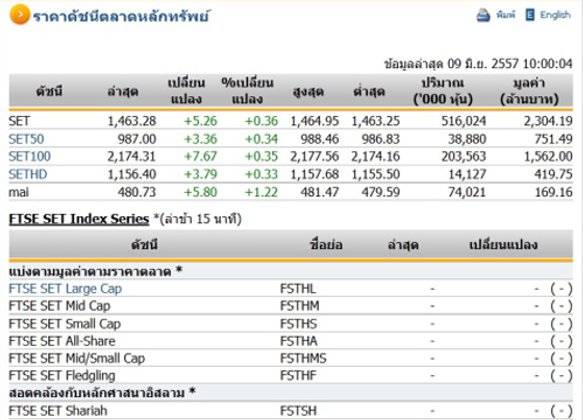583x420 pixels.
Task: Click the ต่ำสุด column header
Action: (x=369, y=91)
